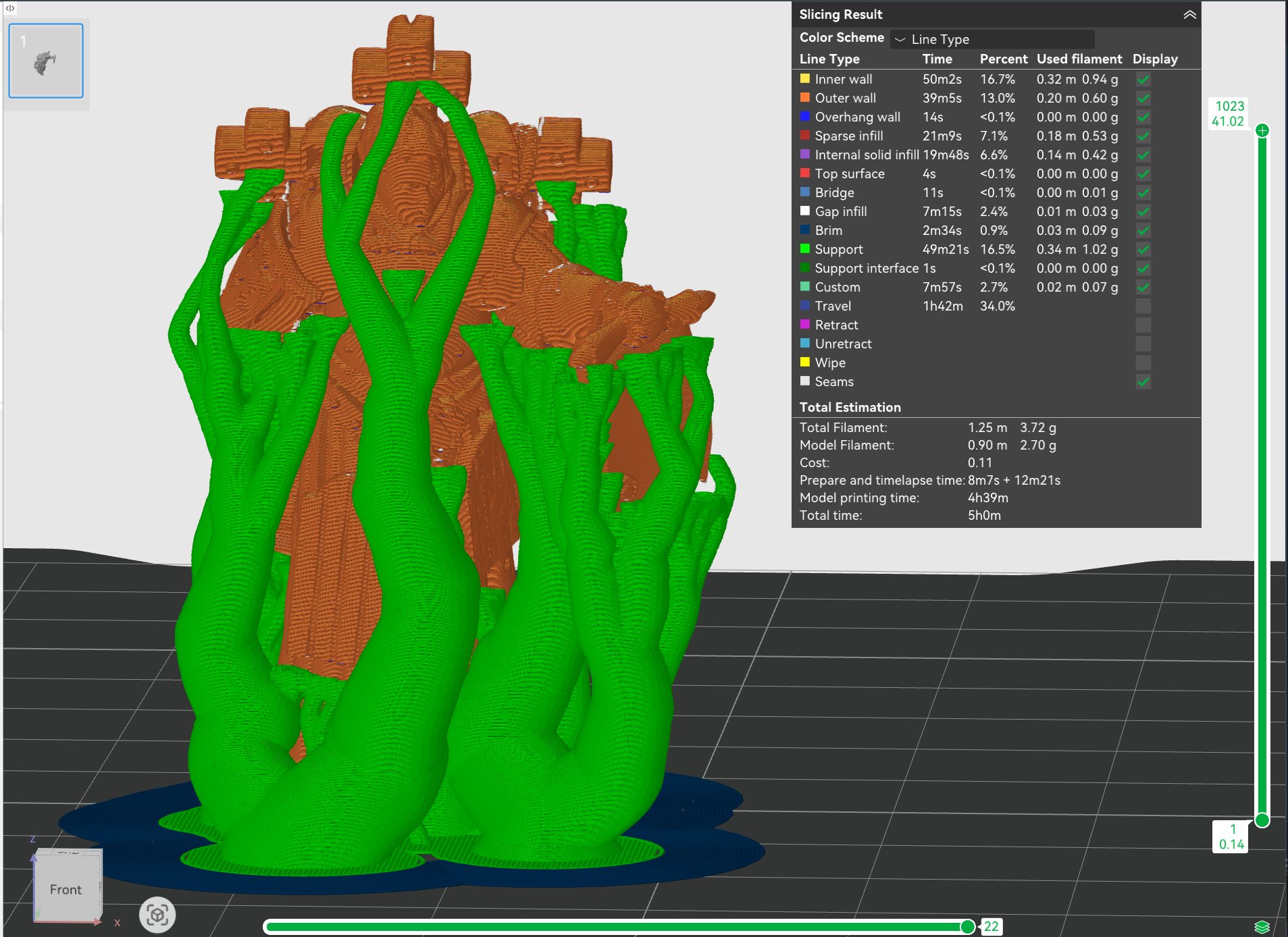Image resolution: width=1288 pixels, height=937 pixels.
Task: Click the Retract magenta swatch
Action: (805, 325)
